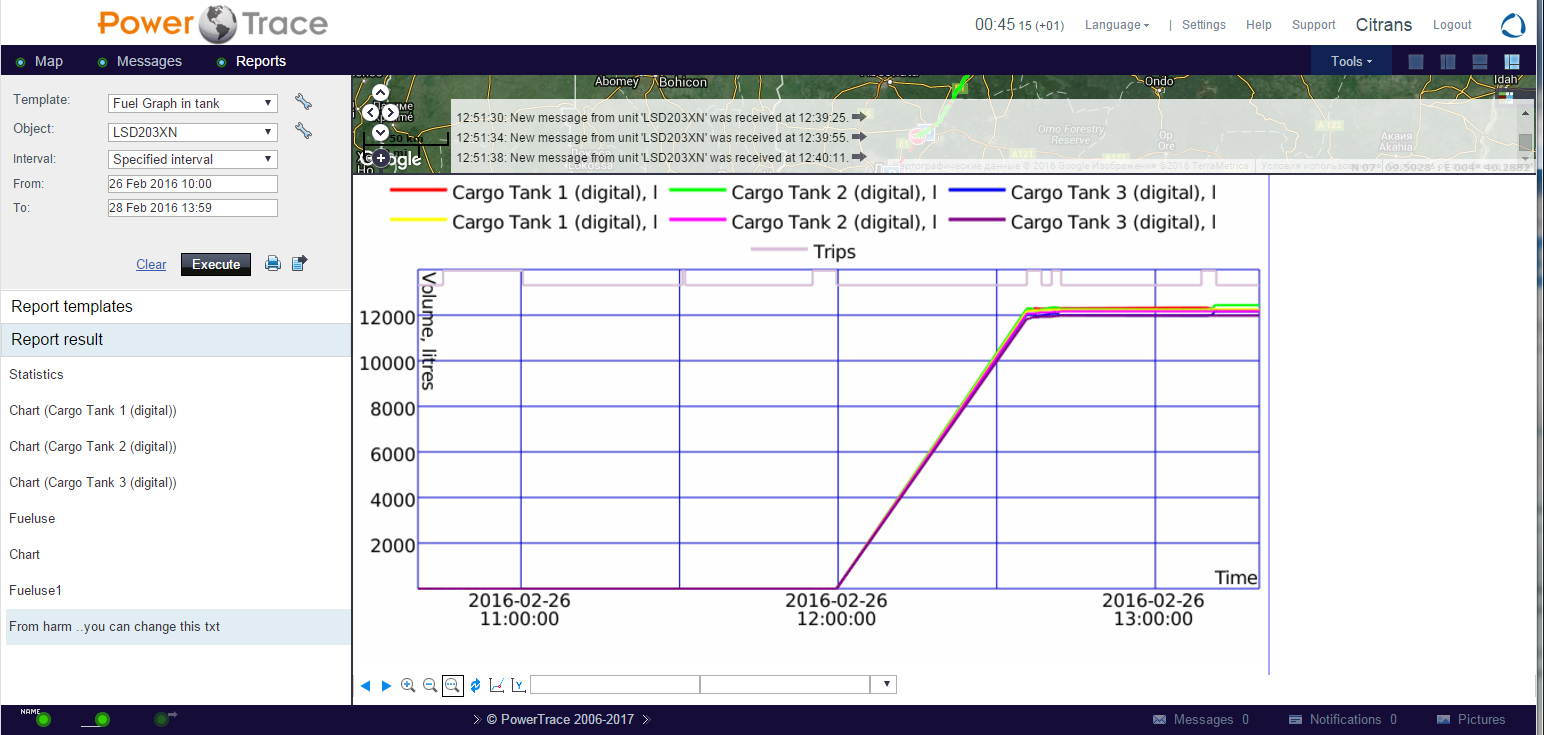
Task: Edit the template using the wrench icon
Action: pos(303,102)
